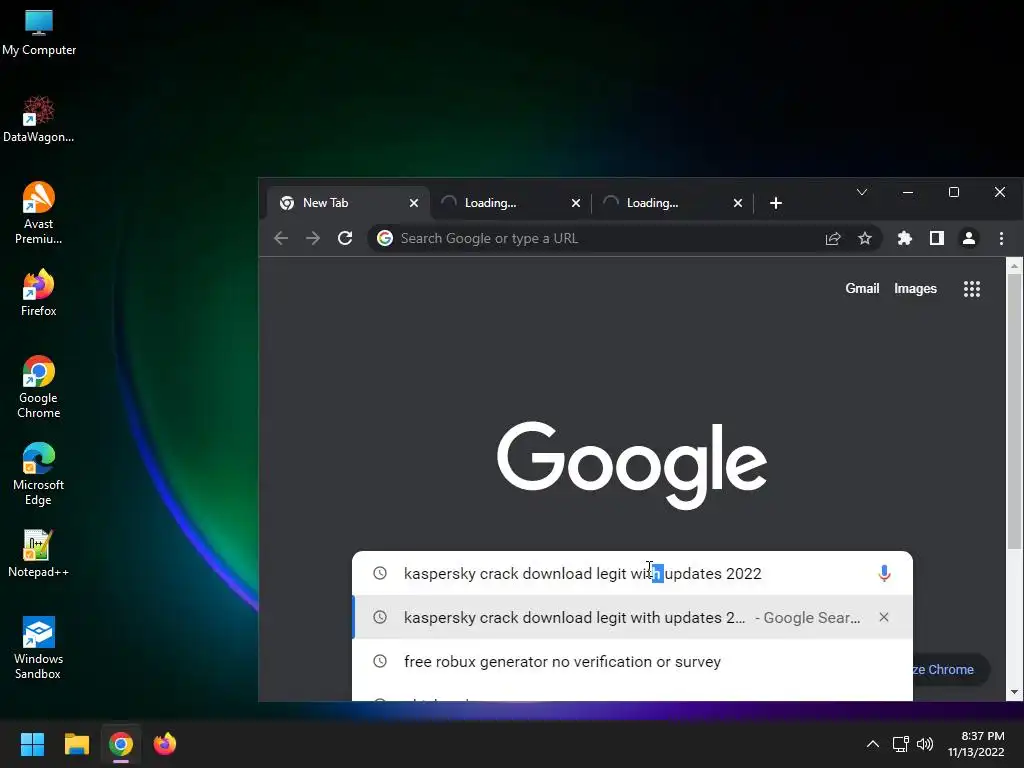The image size is (1024, 768).
Task: Click the Google logo
Action: pyautogui.click(x=632, y=465)
